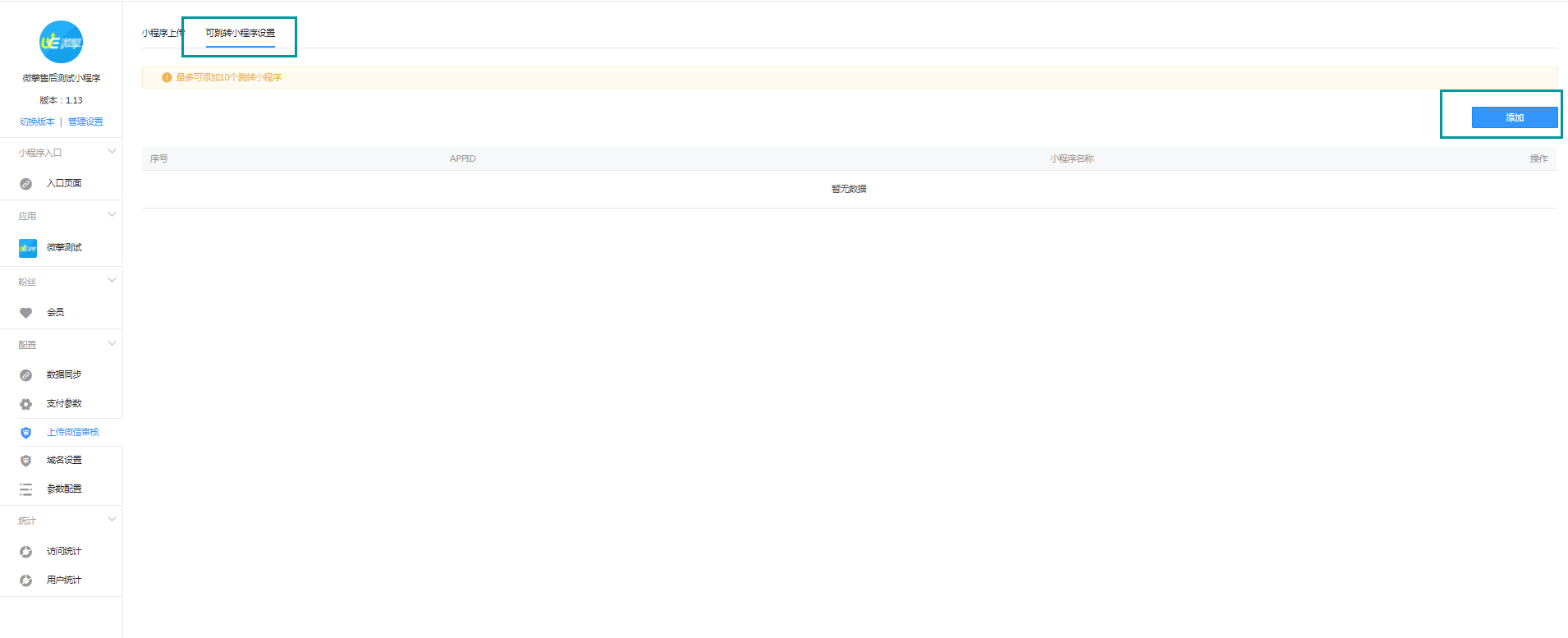The width and height of the screenshot is (1568, 638).
Task: Click the link icon beside 入口页面
Action: [x=26, y=184]
